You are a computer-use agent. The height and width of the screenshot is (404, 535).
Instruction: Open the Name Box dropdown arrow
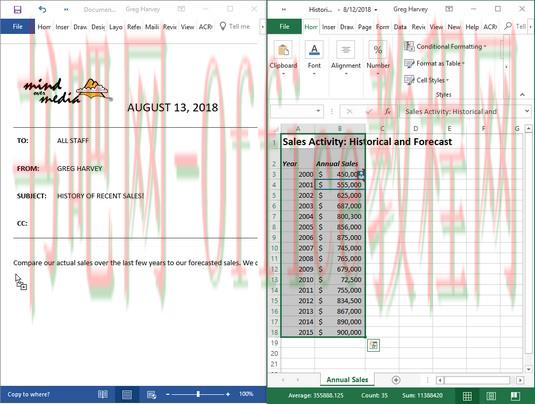(x=318, y=111)
